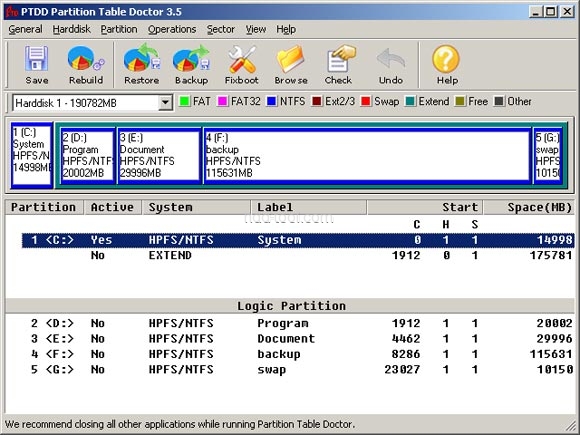The width and height of the screenshot is (580, 435).
Task: Select the 1 <C:> System partition row
Action: 298,240
